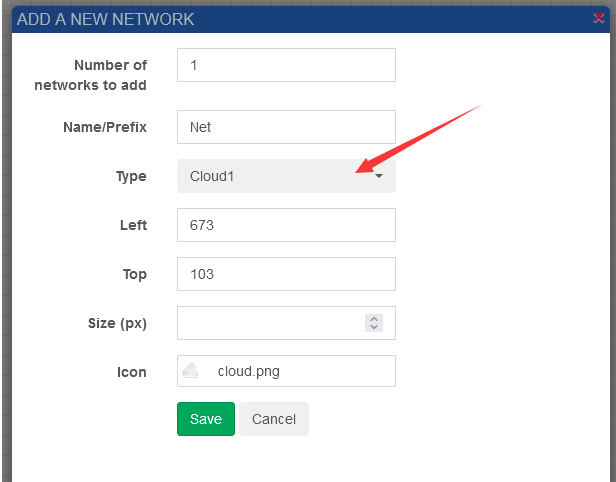Expand the Type dropdown caret arrow
Image resolution: width=616 pixels, height=482 pixels.
point(379,177)
